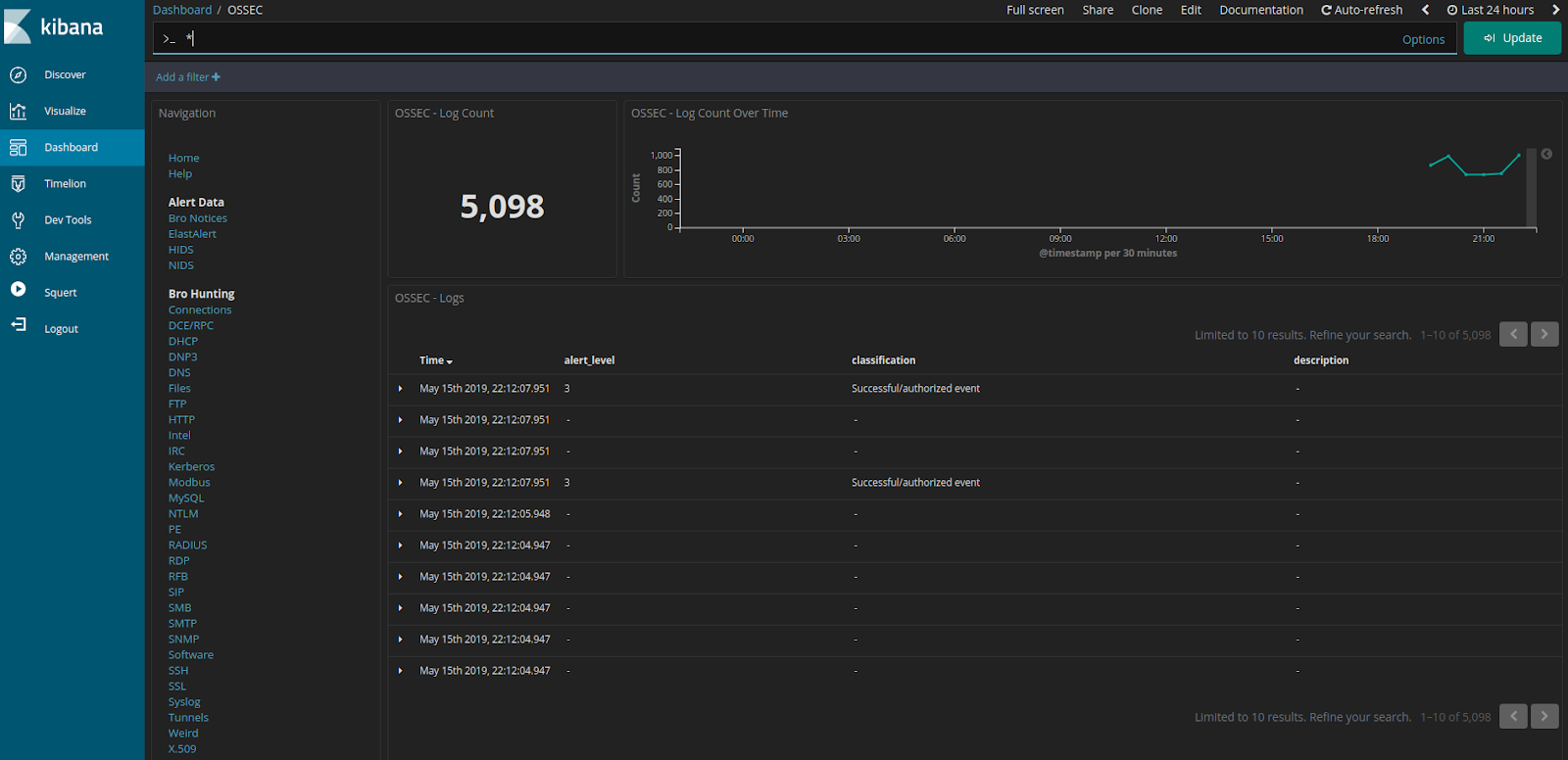Launch Squert play icon

(18, 289)
